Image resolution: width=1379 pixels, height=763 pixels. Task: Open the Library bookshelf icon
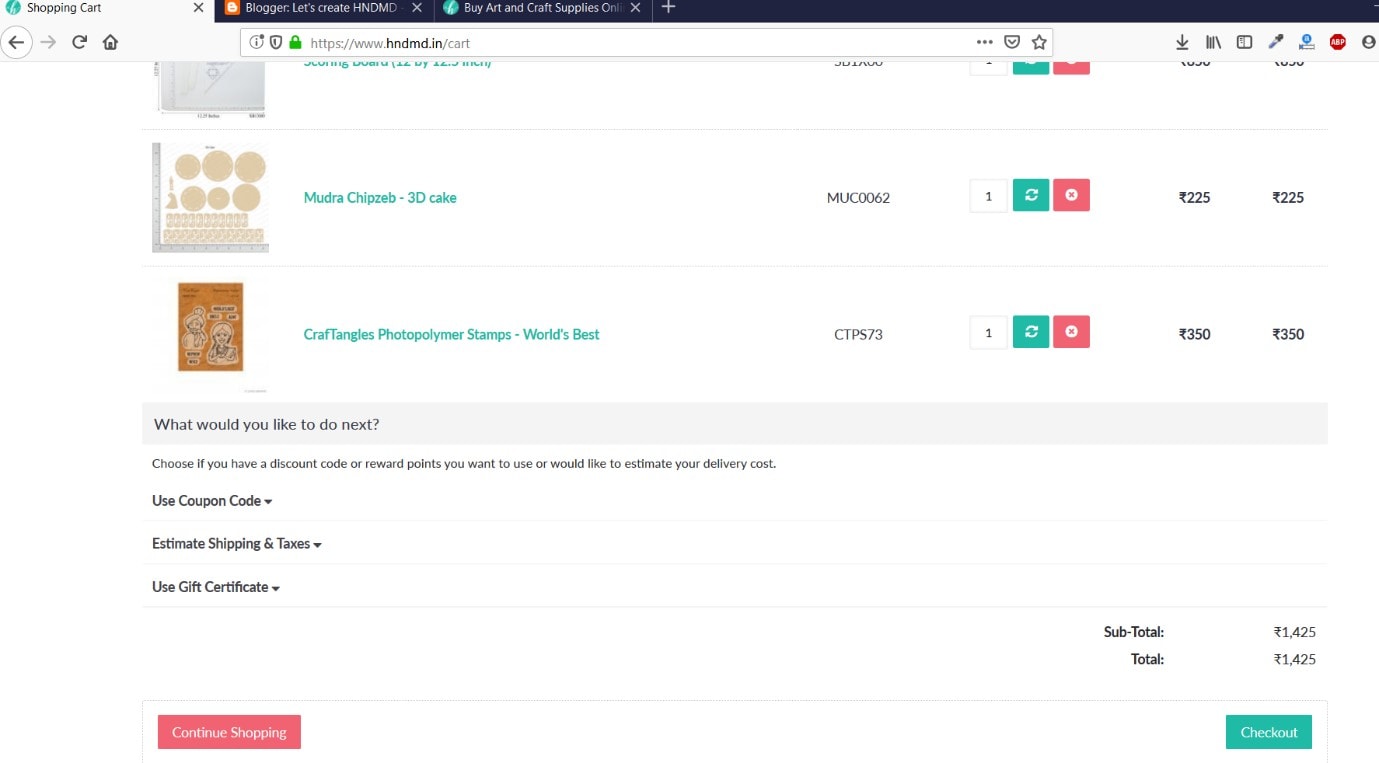tap(1213, 42)
